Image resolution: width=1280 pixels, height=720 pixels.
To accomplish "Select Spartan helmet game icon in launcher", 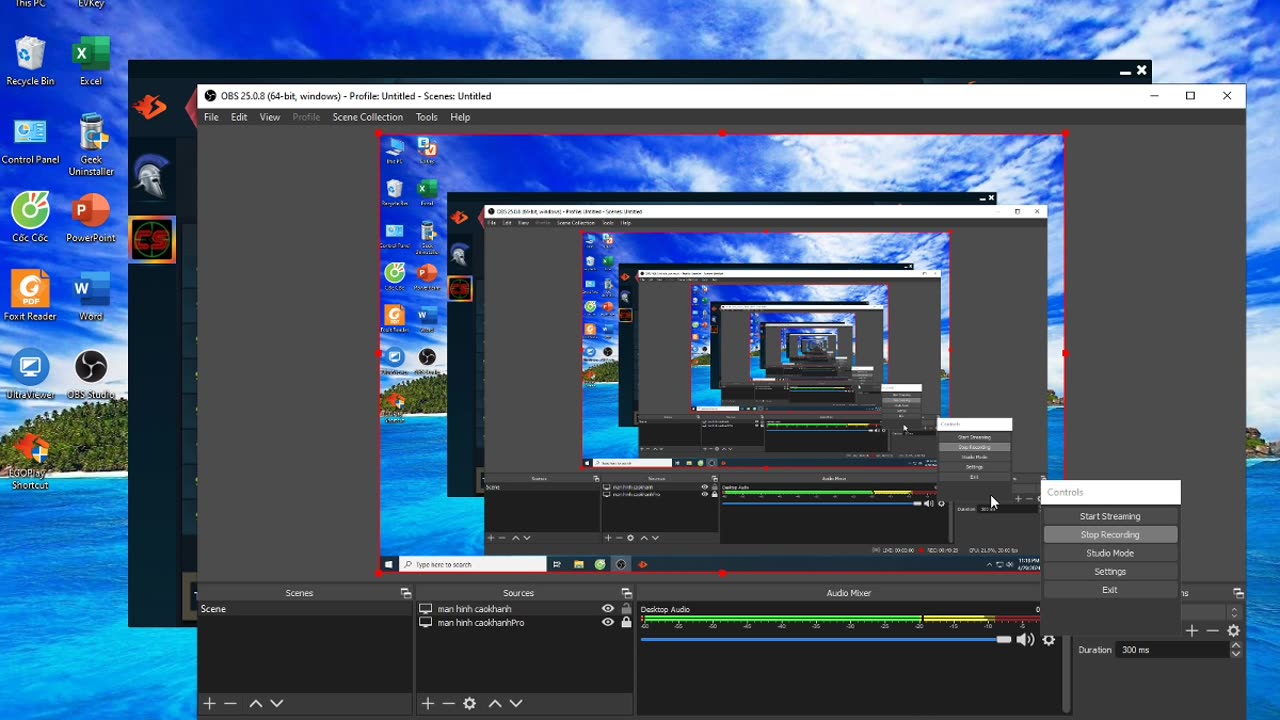I will [150, 177].
